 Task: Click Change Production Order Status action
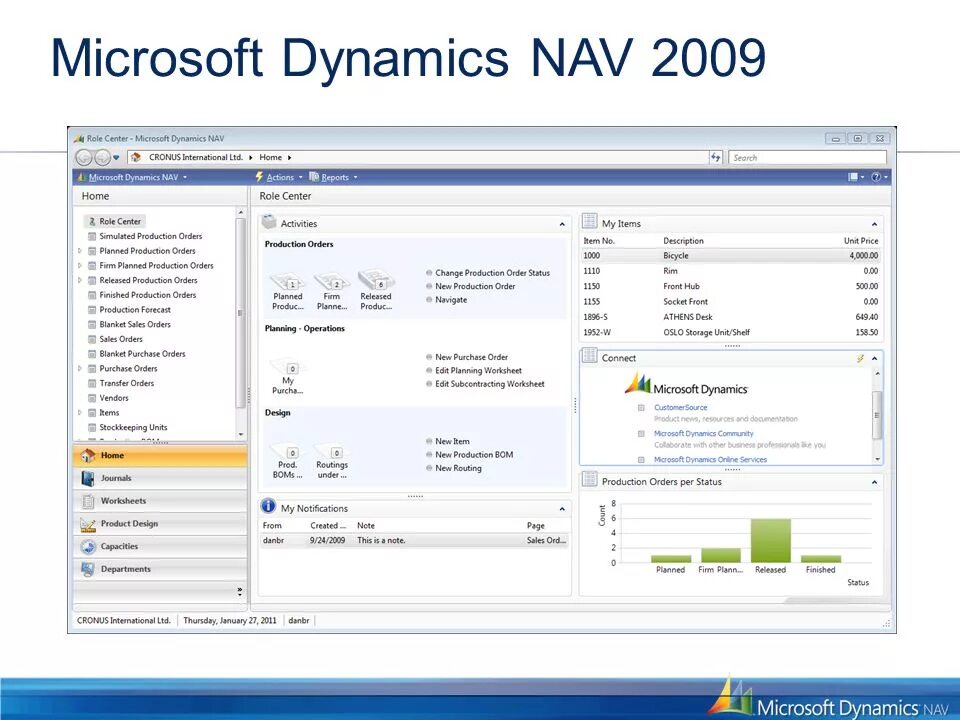(x=492, y=273)
